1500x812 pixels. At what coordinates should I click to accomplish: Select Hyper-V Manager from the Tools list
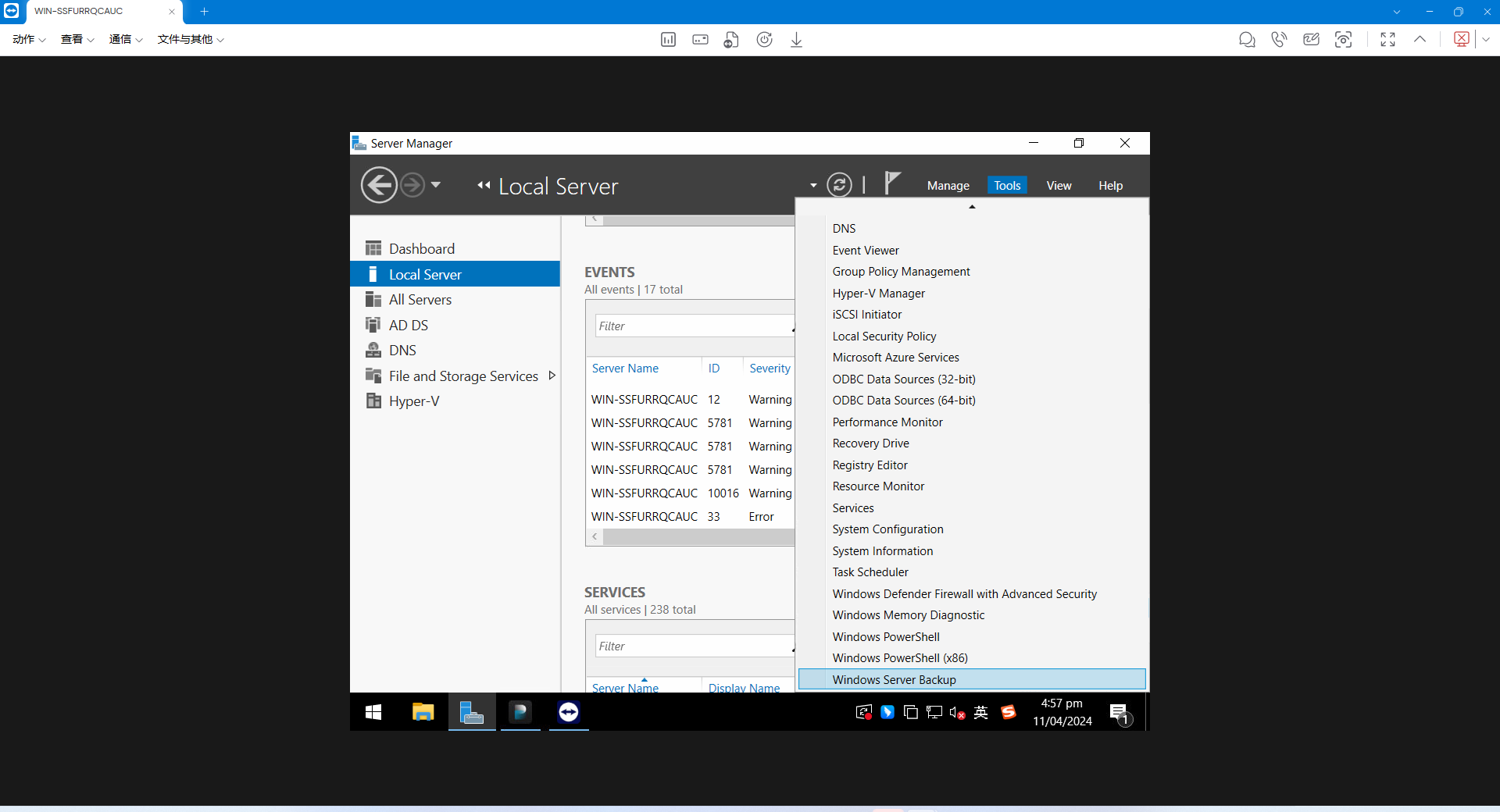878,293
